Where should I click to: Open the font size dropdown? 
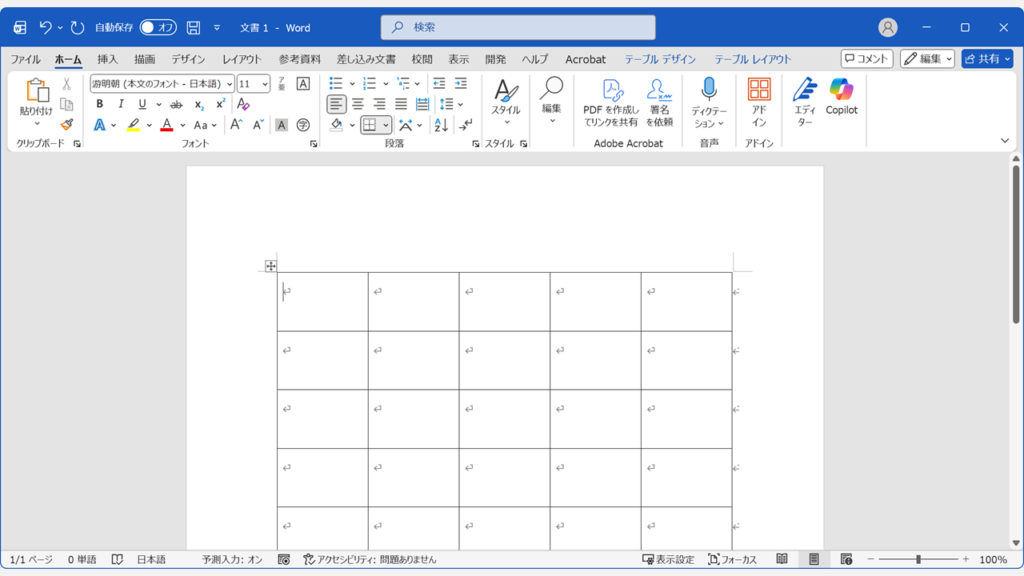[266, 83]
